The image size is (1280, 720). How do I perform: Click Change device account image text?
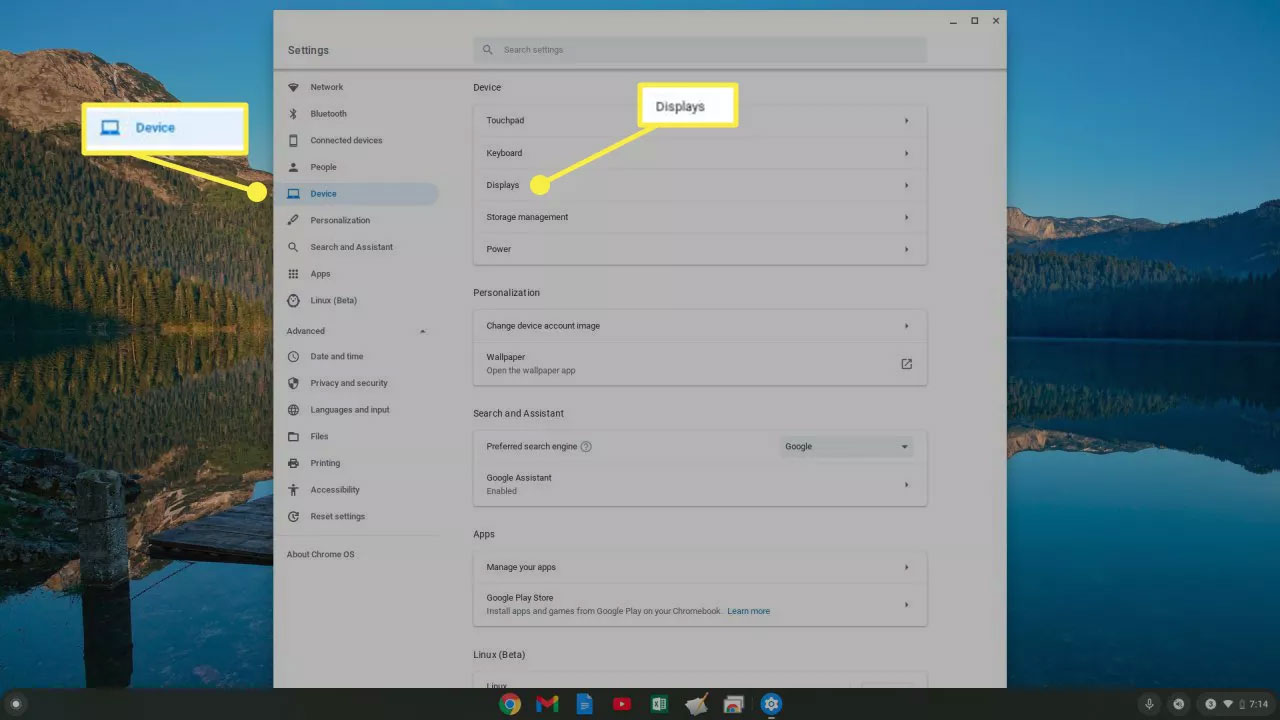click(543, 326)
